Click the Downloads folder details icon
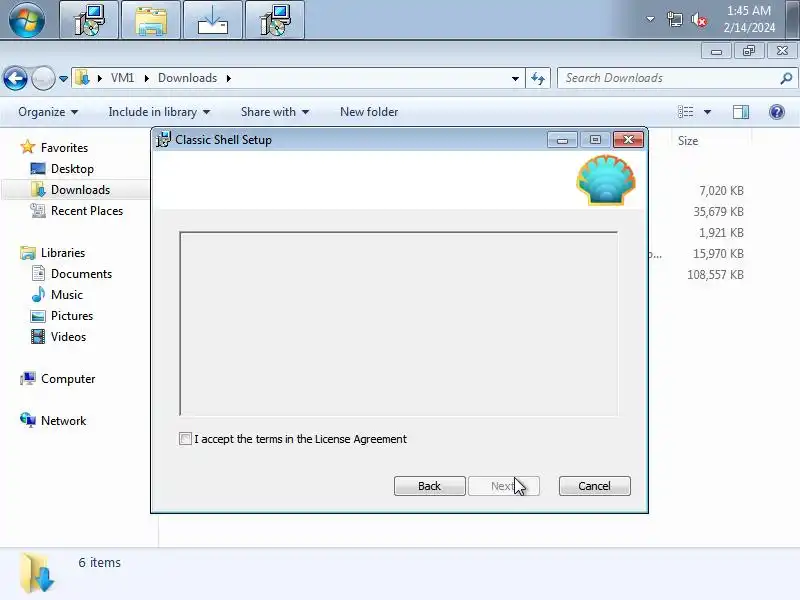800x600 pixels. [37, 573]
